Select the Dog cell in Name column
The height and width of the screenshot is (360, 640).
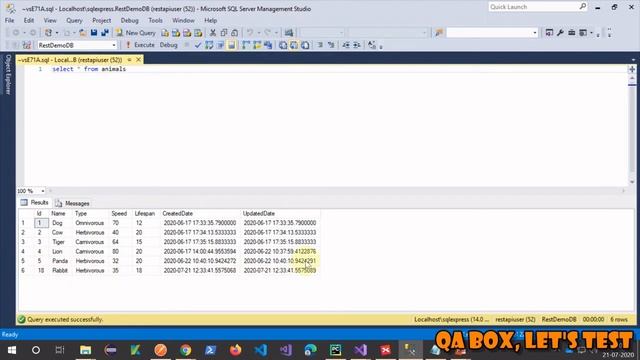click(x=60, y=223)
